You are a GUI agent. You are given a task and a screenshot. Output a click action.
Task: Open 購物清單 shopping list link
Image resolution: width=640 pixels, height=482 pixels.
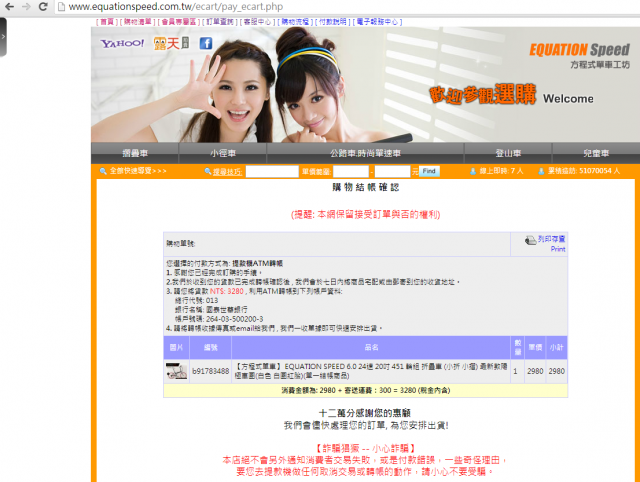138,22
